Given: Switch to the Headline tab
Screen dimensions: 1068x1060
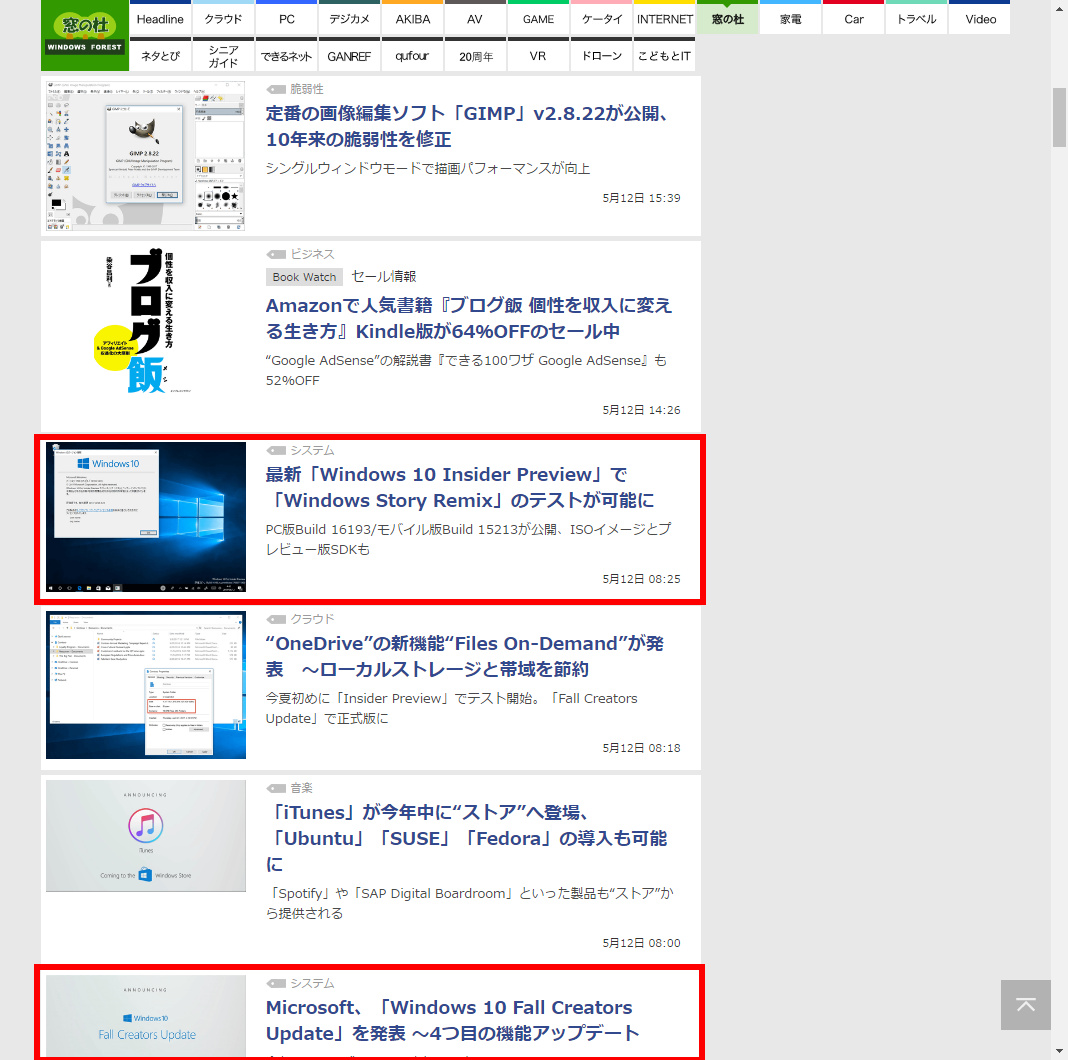Looking at the screenshot, I should [x=160, y=18].
